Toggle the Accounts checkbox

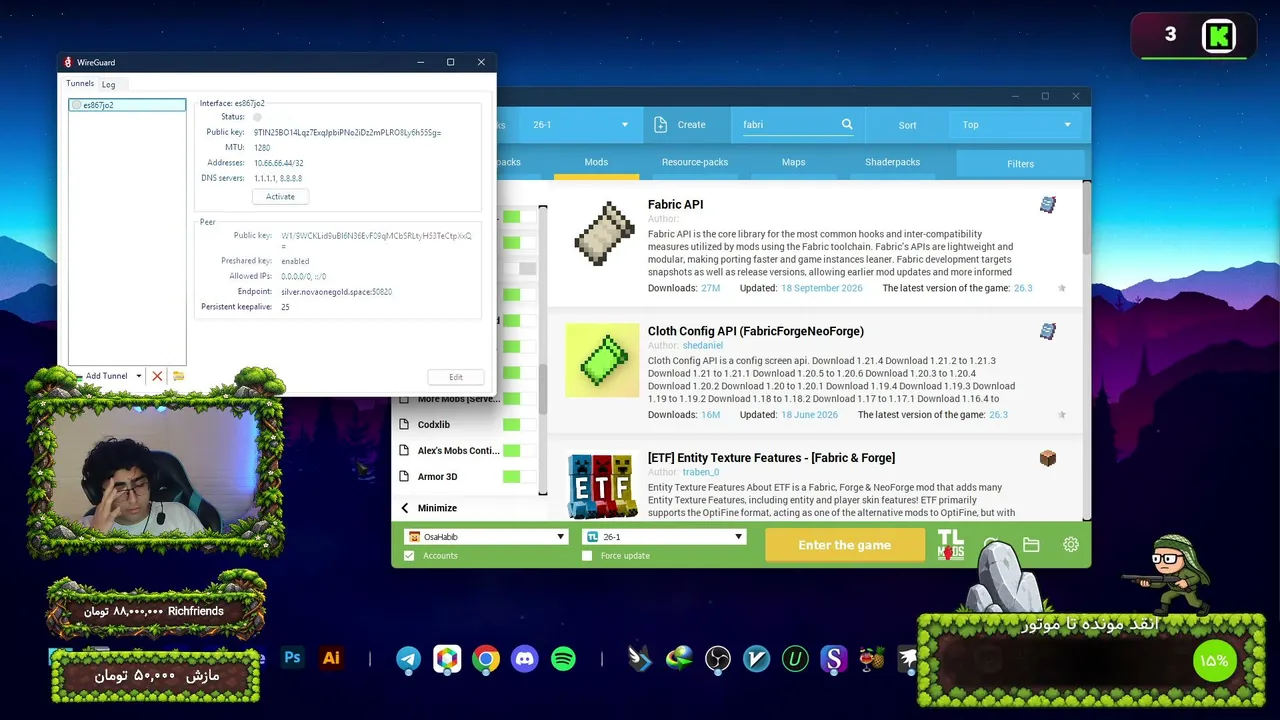pos(409,556)
